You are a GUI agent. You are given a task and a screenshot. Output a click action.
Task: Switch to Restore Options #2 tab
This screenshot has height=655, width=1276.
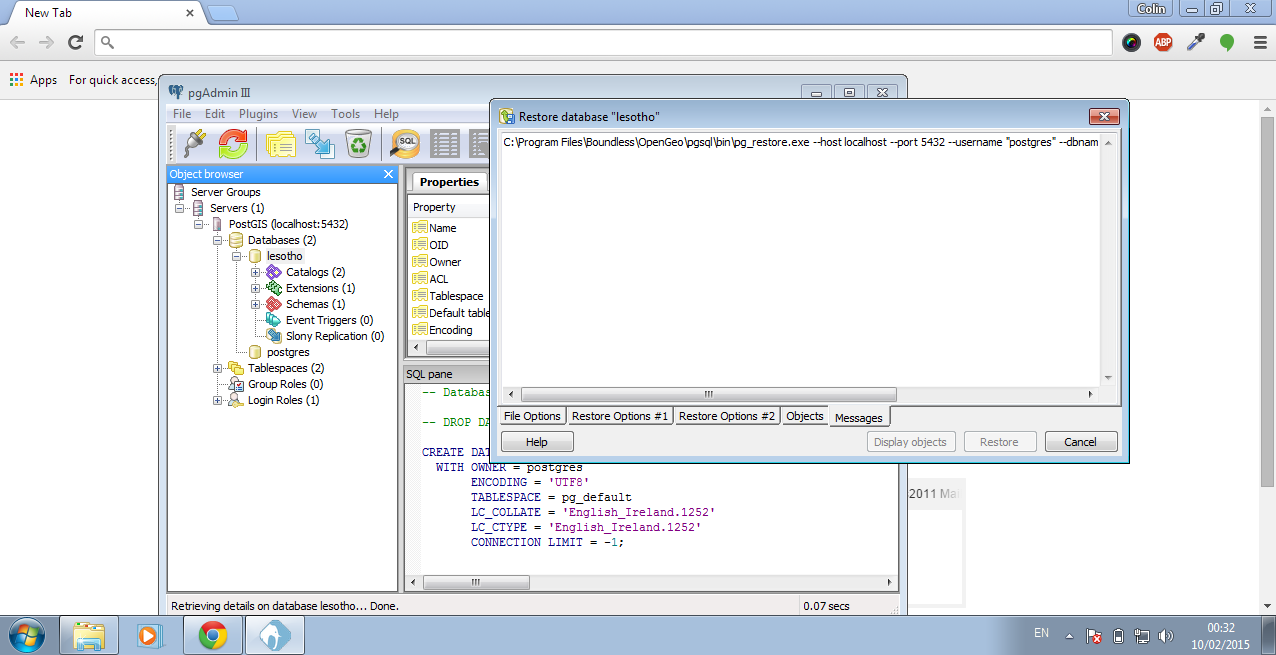[727, 416]
